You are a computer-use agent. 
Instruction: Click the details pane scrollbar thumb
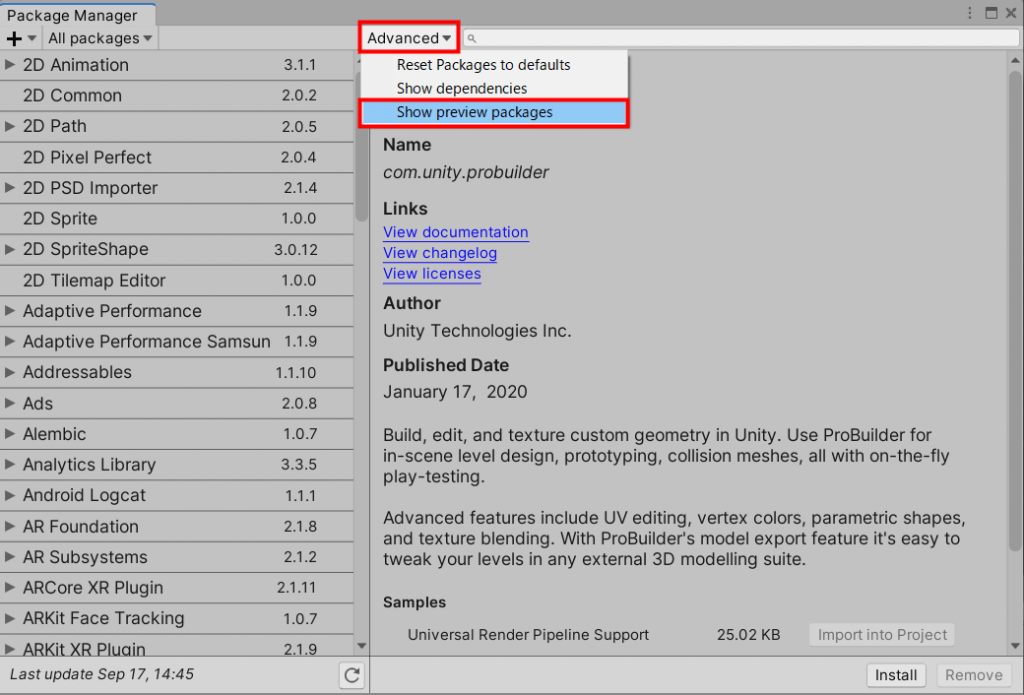(1014, 310)
